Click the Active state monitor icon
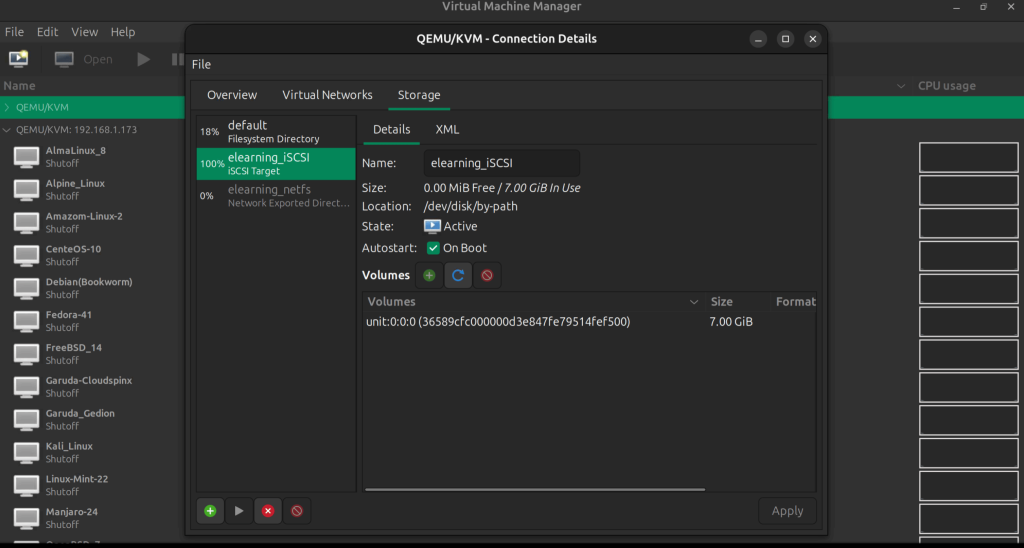 click(432, 227)
